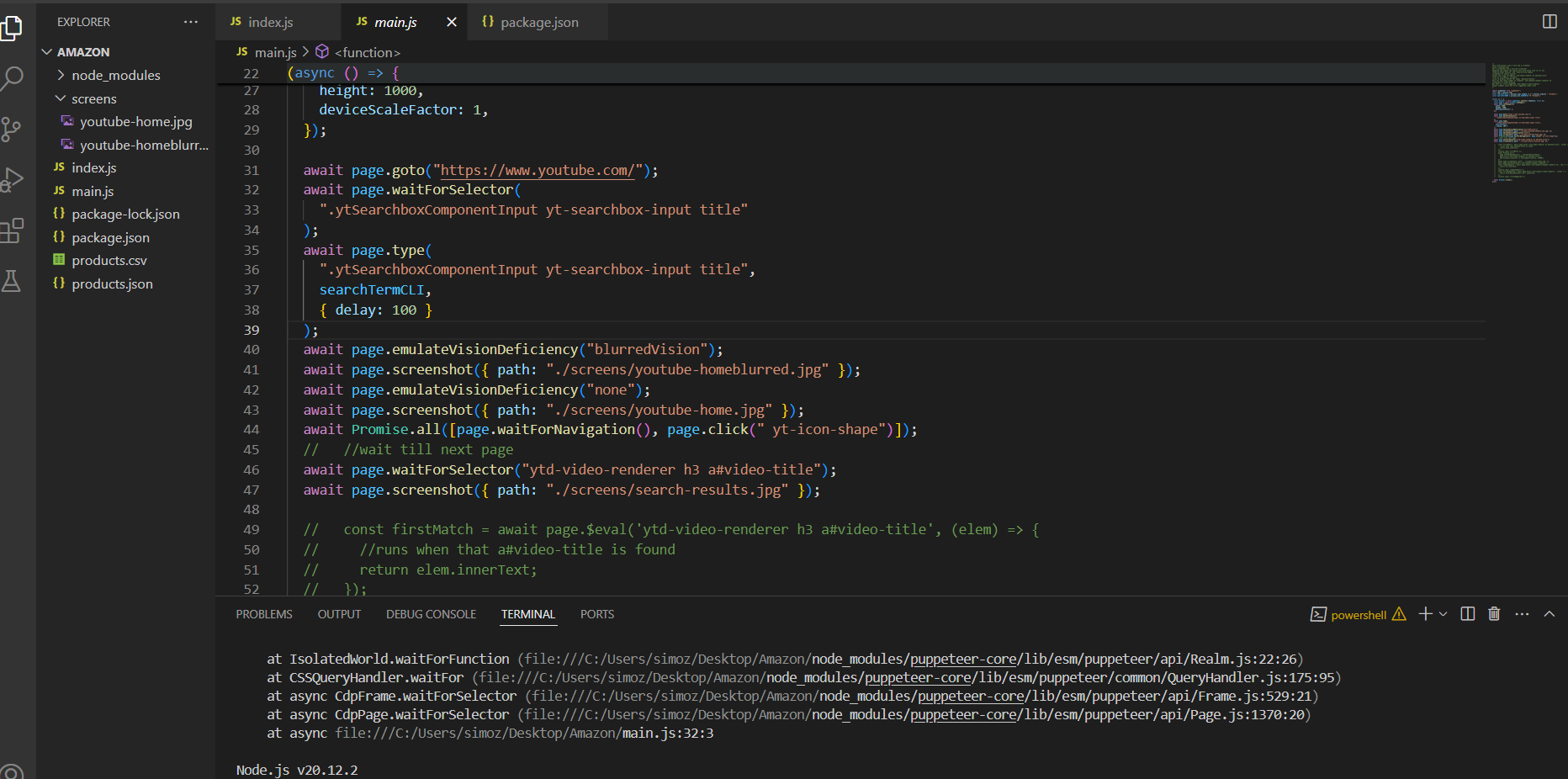1568x779 pixels.
Task: Place cursor on line number 39
Action: pyautogui.click(x=252, y=330)
